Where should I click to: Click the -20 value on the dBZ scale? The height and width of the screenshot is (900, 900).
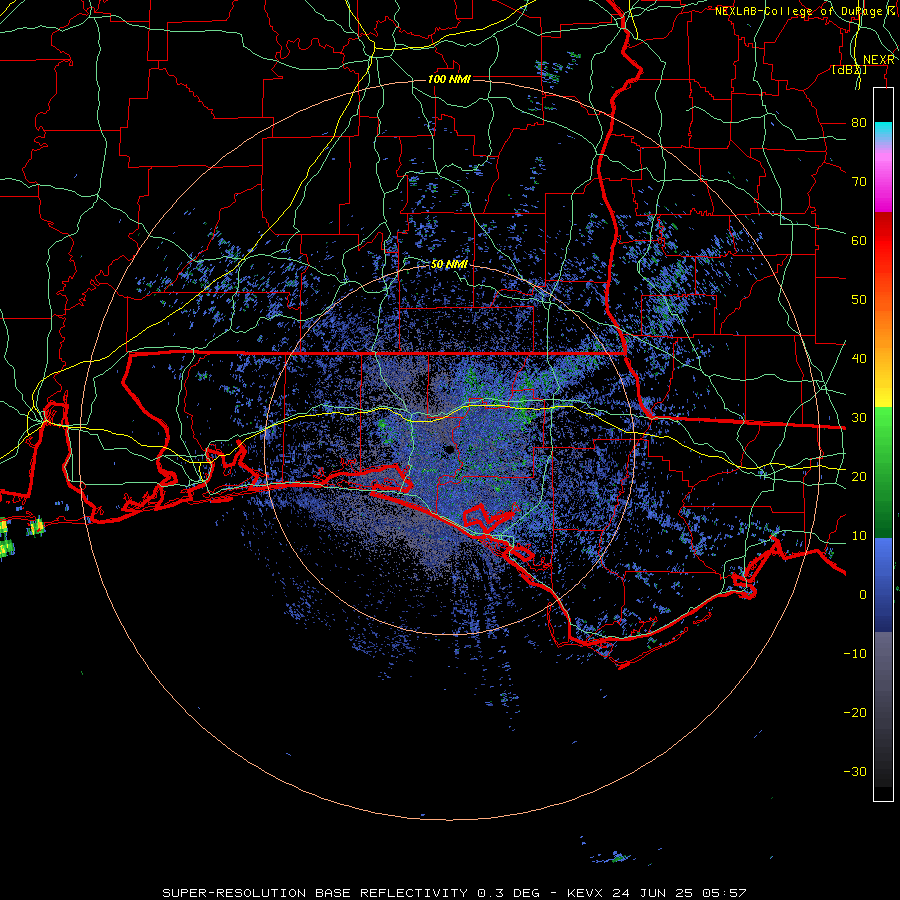[855, 713]
